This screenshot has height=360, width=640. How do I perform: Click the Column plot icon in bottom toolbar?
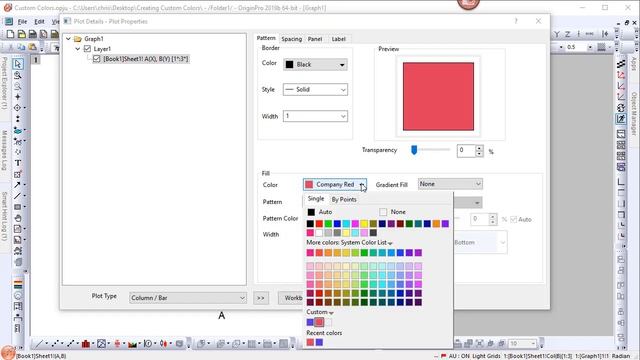[x=86, y=344]
